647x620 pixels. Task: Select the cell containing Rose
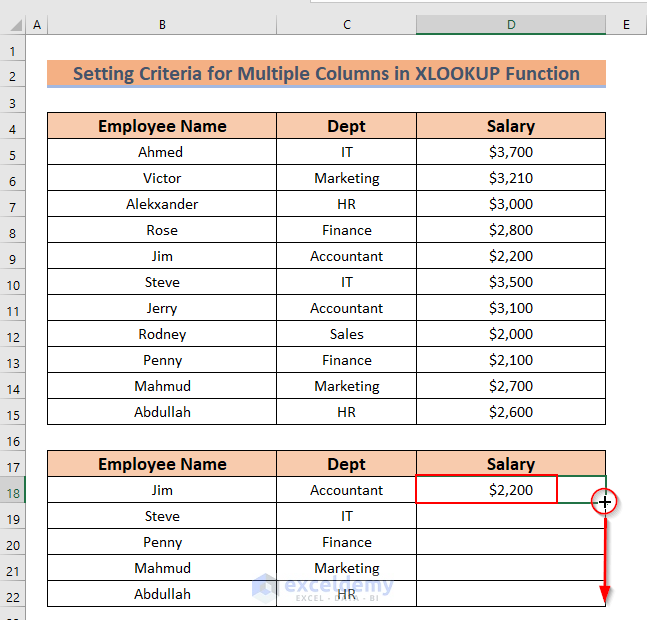point(162,230)
